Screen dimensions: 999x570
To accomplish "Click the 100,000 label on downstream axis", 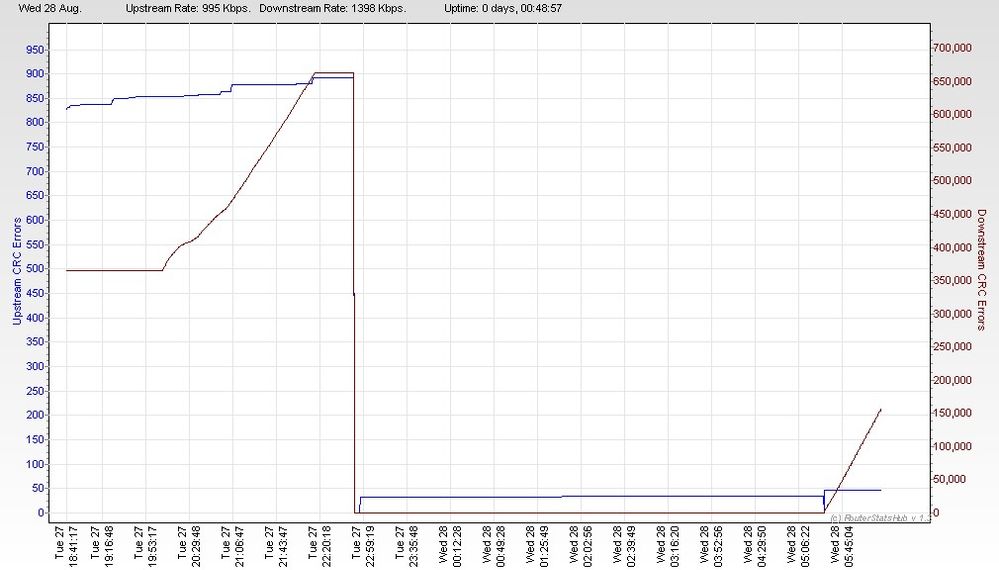I will (x=953, y=446).
